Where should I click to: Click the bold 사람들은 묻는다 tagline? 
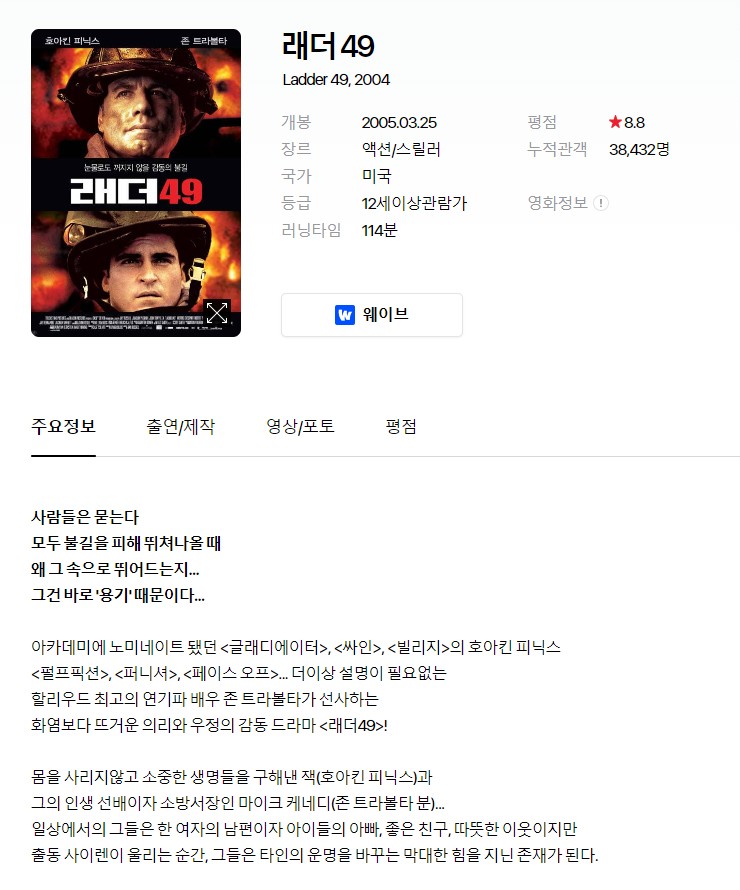[x=85, y=517]
